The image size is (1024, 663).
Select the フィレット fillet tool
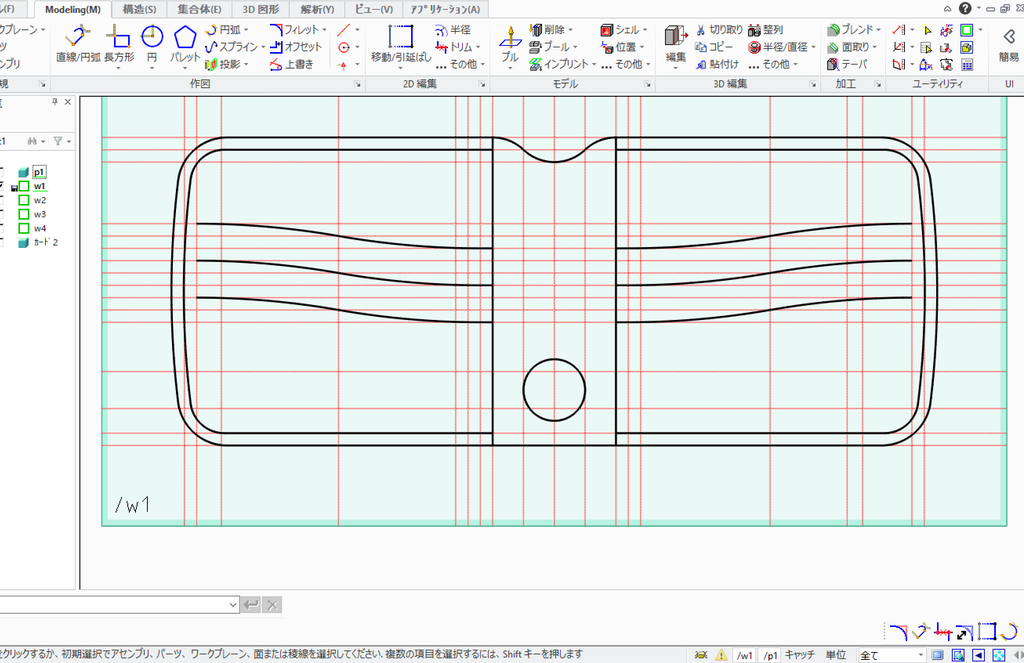(295, 29)
